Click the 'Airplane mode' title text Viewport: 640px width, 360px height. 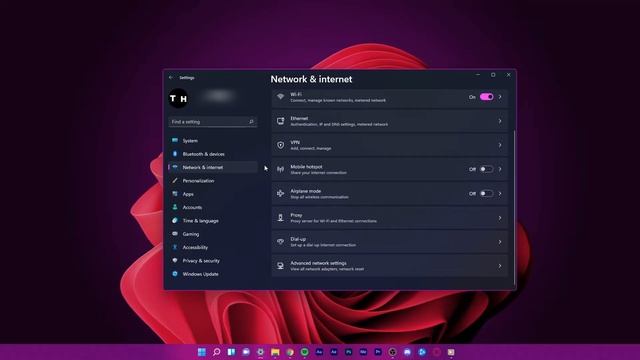tap(306, 191)
